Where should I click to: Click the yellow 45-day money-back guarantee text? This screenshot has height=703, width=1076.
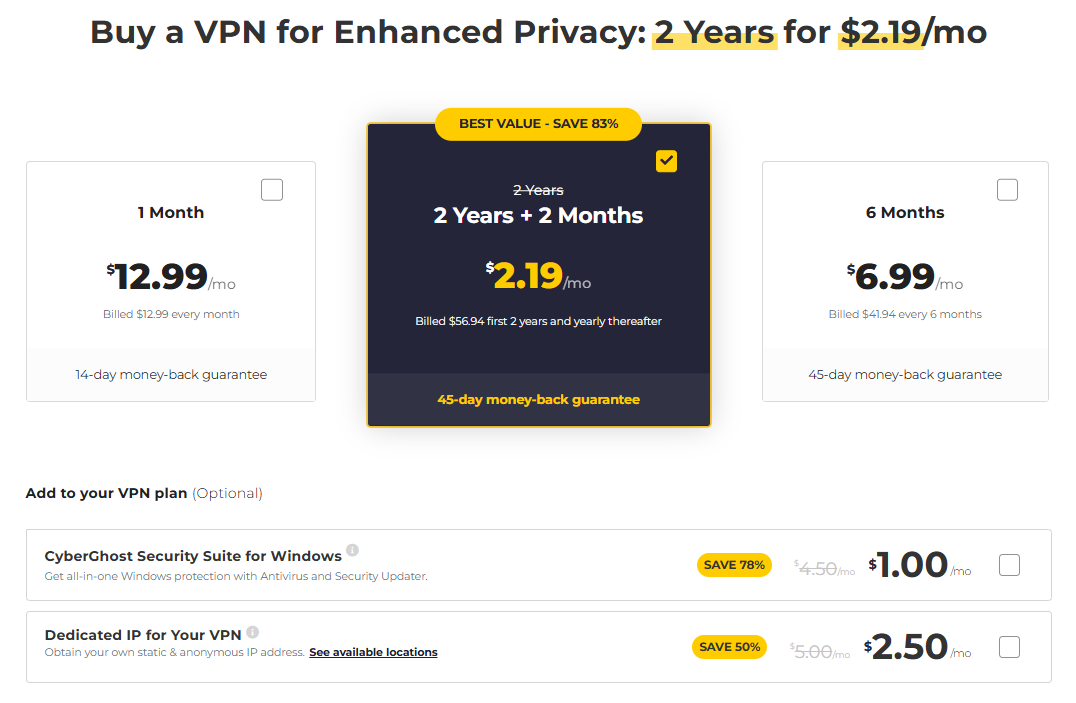pos(538,399)
